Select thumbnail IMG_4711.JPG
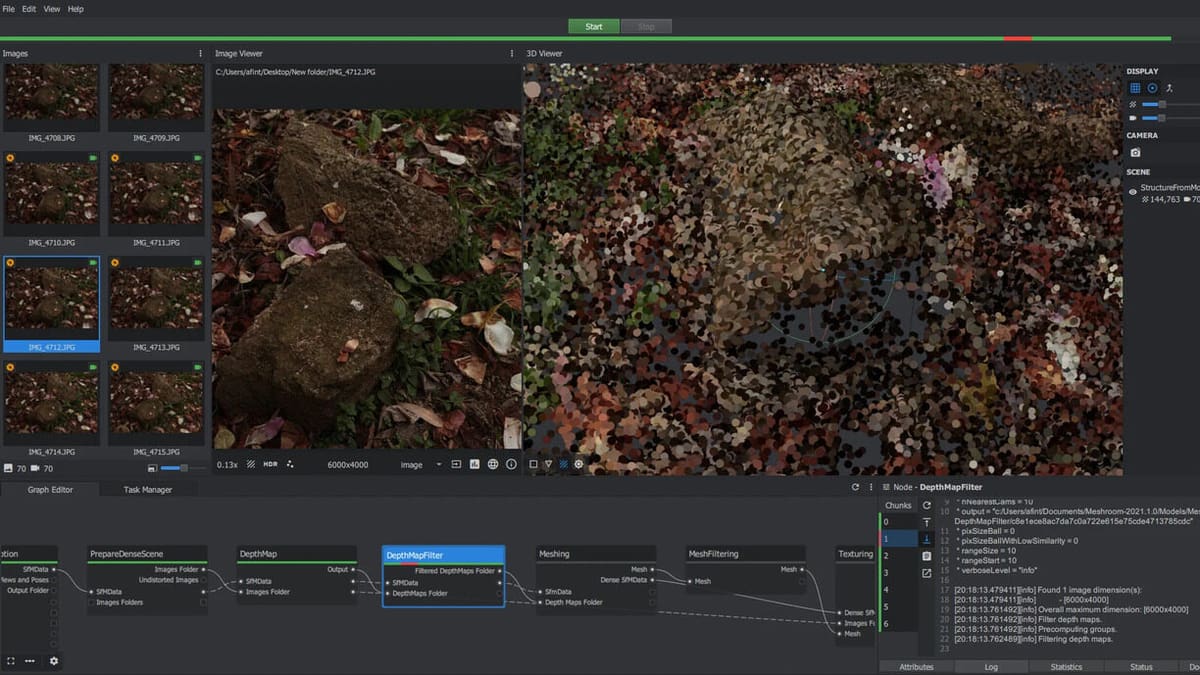Screen dimensions: 1200x675 156,199
